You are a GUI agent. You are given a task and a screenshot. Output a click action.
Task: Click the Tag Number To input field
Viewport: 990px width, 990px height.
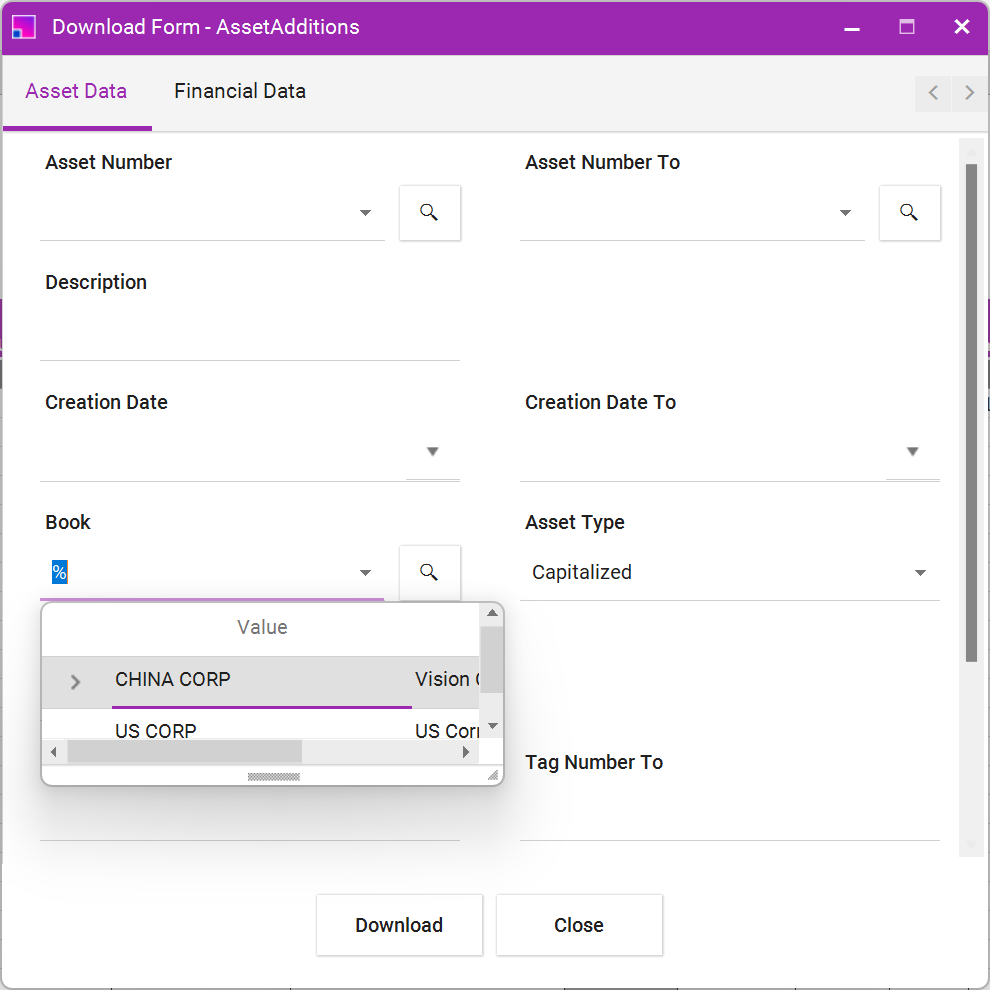729,813
